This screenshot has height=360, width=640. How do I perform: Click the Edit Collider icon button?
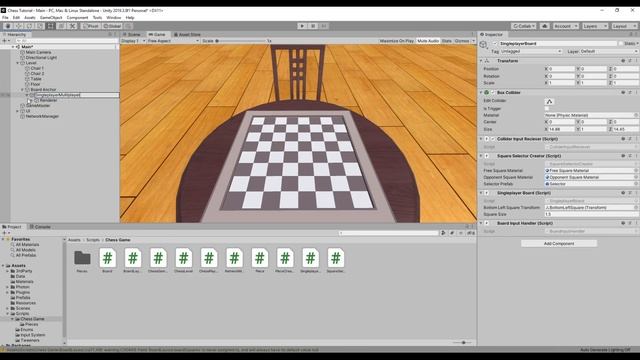(549, 101)
